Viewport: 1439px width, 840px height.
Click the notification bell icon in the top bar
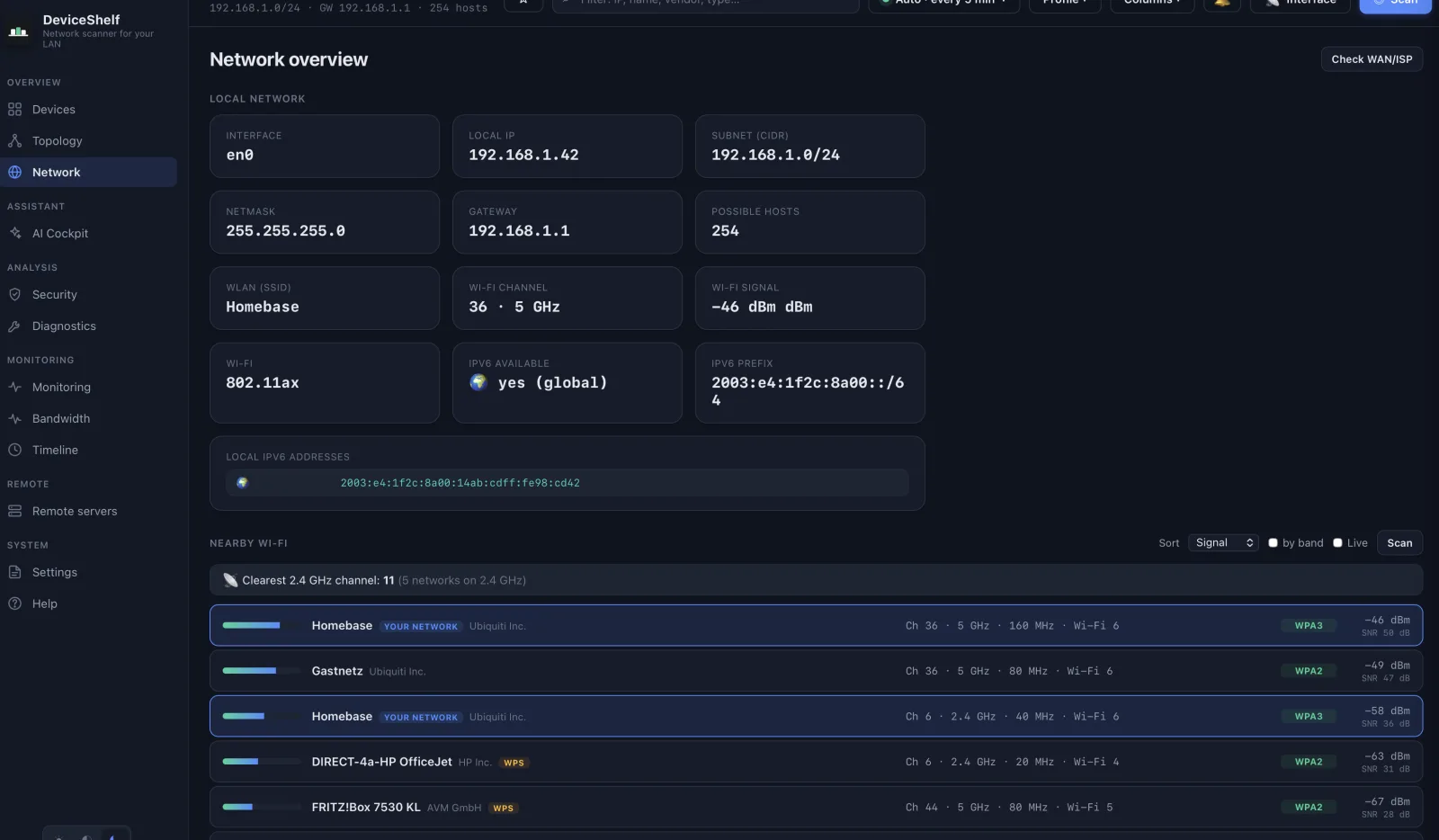tap(1222, 3)
